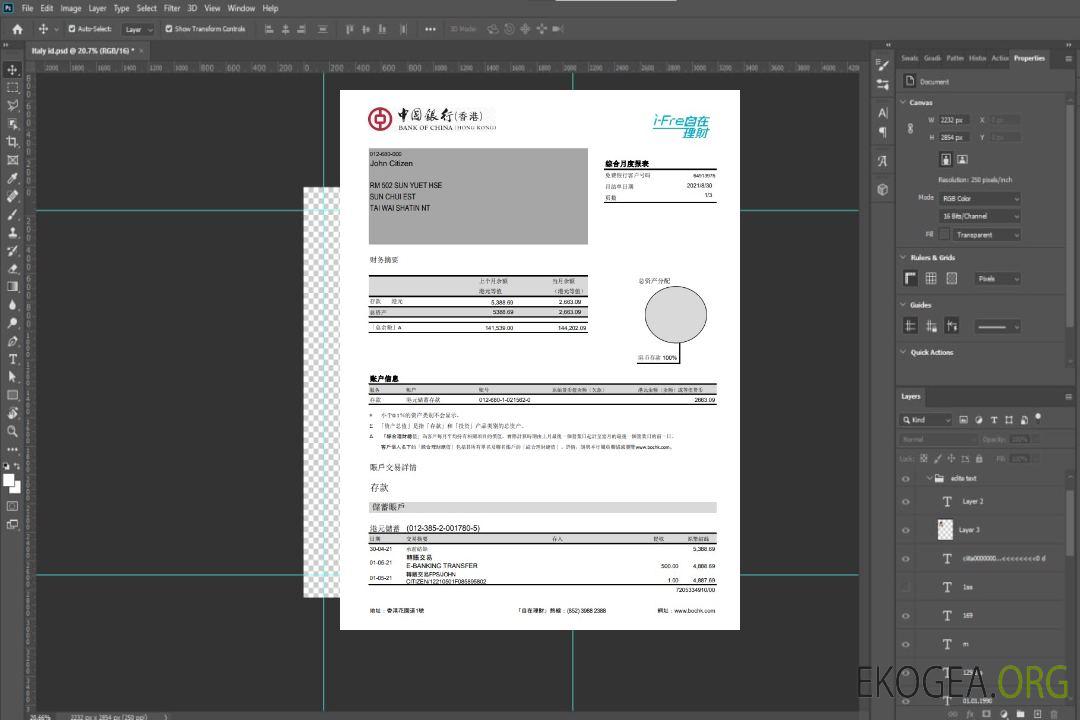Select the Blur tool

coord(12,305)
